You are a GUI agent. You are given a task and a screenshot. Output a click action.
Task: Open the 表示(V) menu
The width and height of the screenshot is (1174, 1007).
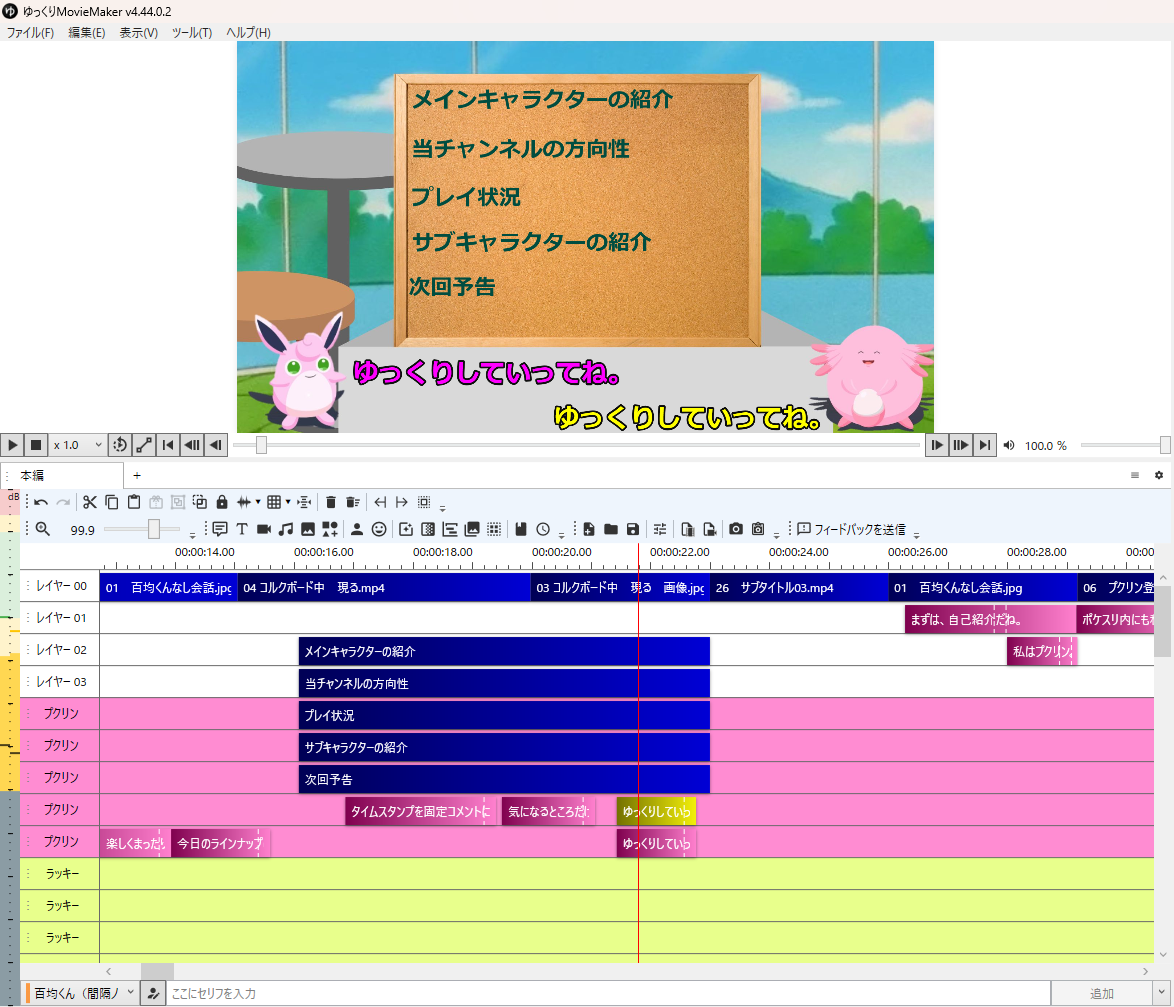tap(139, 32)
